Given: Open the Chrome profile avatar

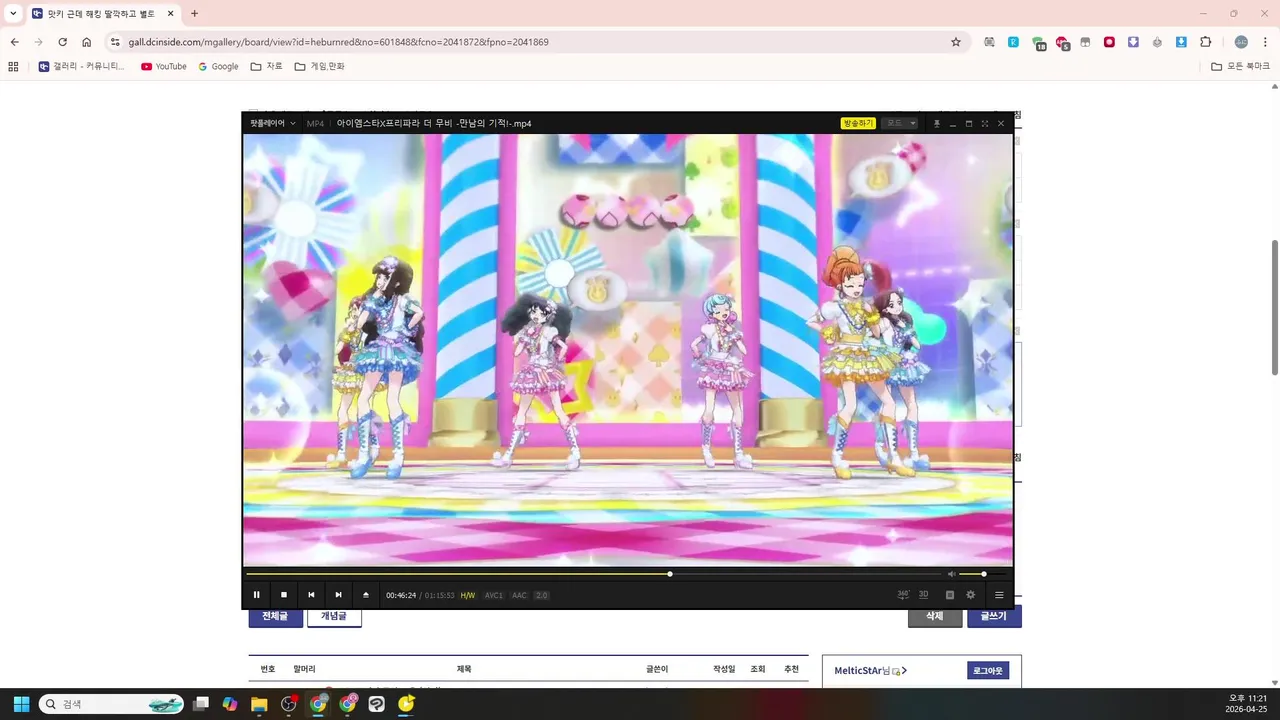Looking at the screenshot, I should [x=1241, y=42].
